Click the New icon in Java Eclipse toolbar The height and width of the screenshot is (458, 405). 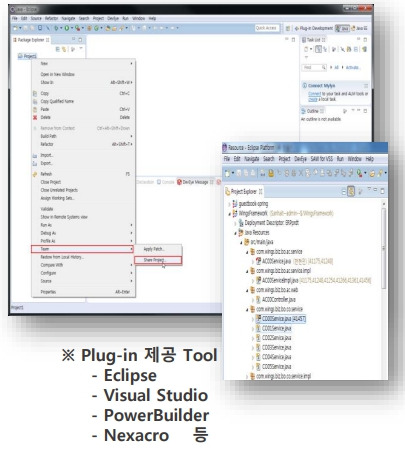coord(15,28)
